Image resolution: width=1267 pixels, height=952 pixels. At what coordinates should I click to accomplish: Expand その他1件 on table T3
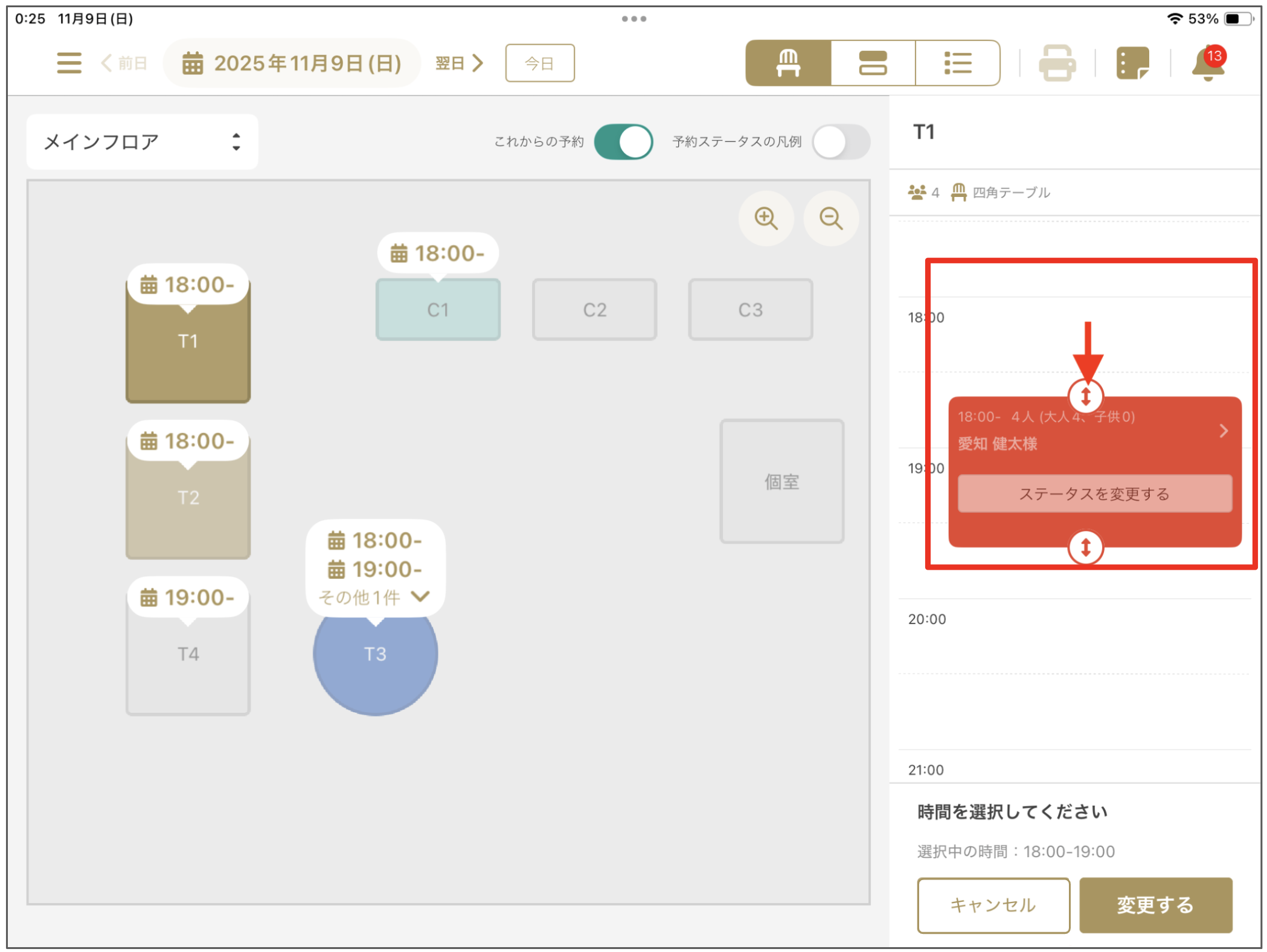(374, 597)
